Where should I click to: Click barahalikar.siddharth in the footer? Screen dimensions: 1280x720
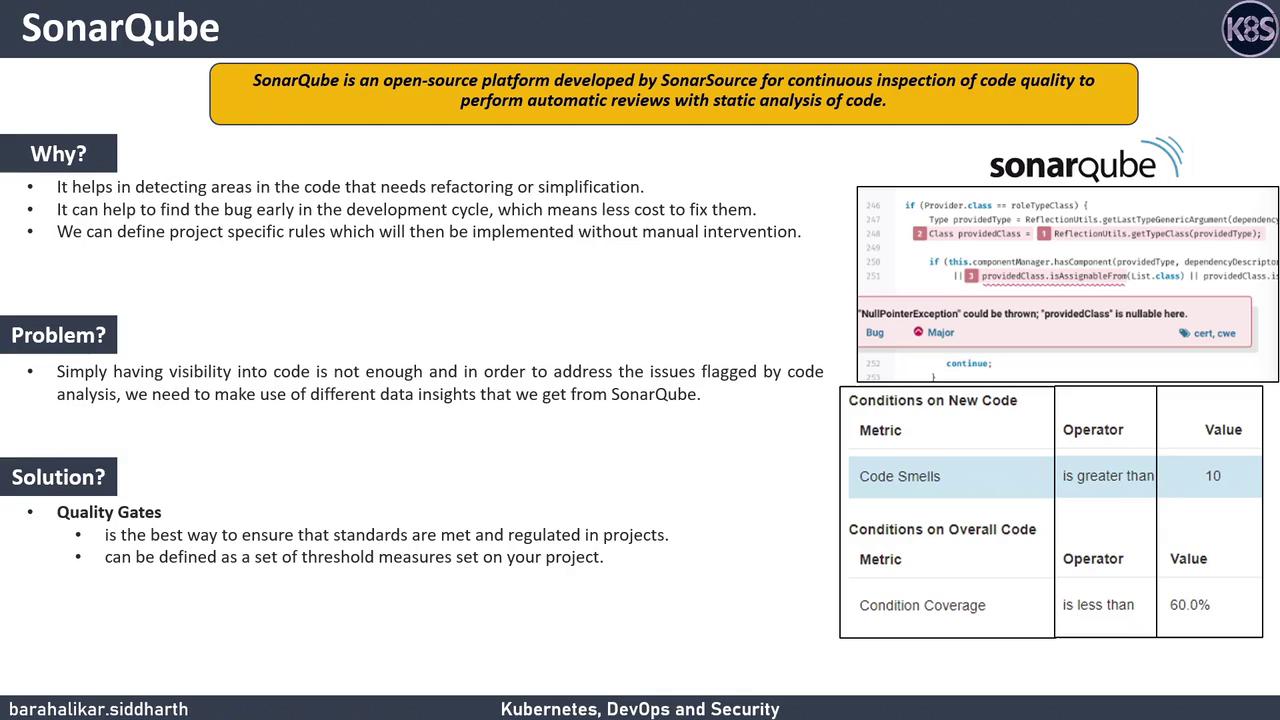point(98,709)
